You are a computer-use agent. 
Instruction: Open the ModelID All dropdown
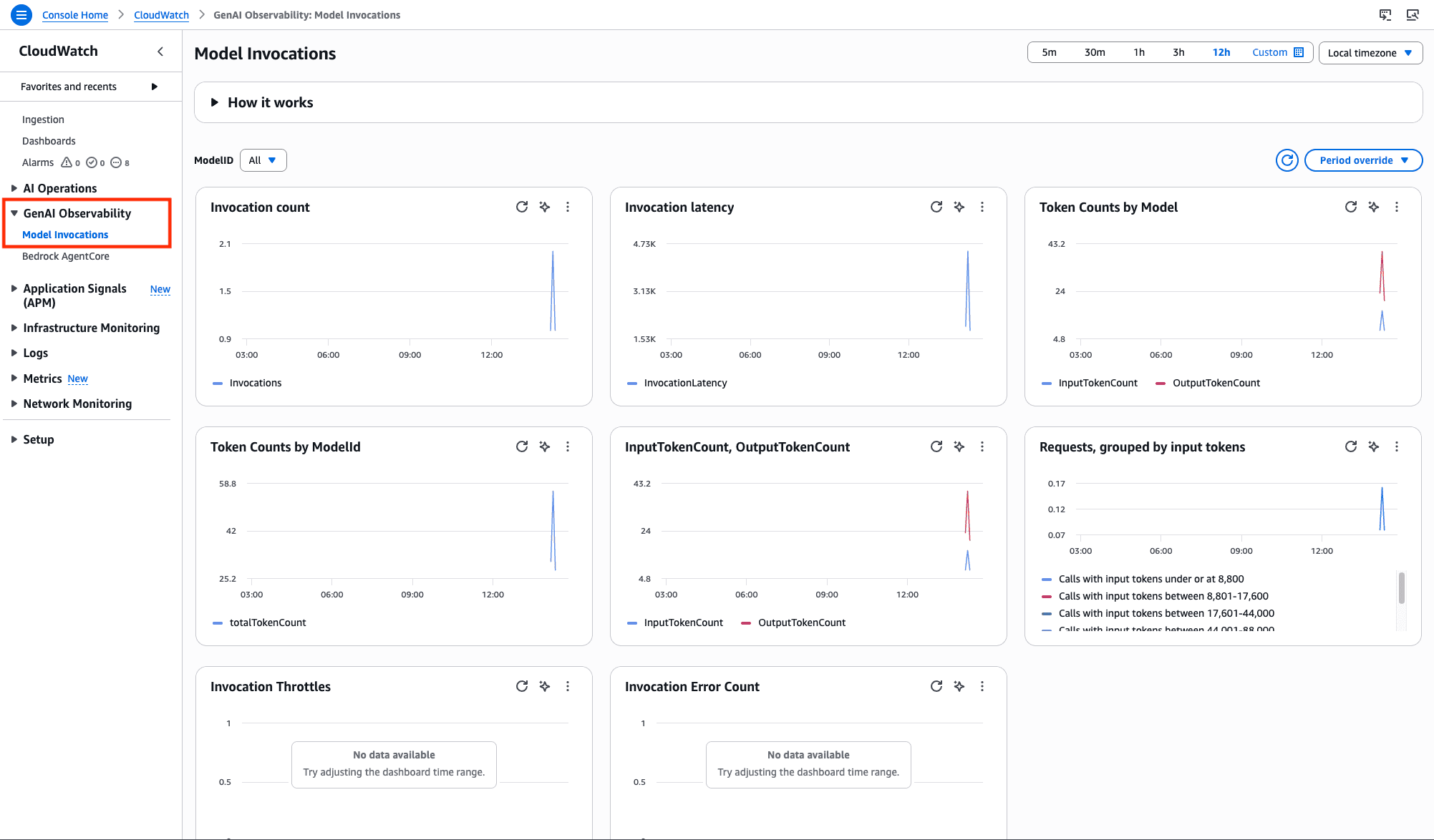pyautogui.click(x=263, y=160)
